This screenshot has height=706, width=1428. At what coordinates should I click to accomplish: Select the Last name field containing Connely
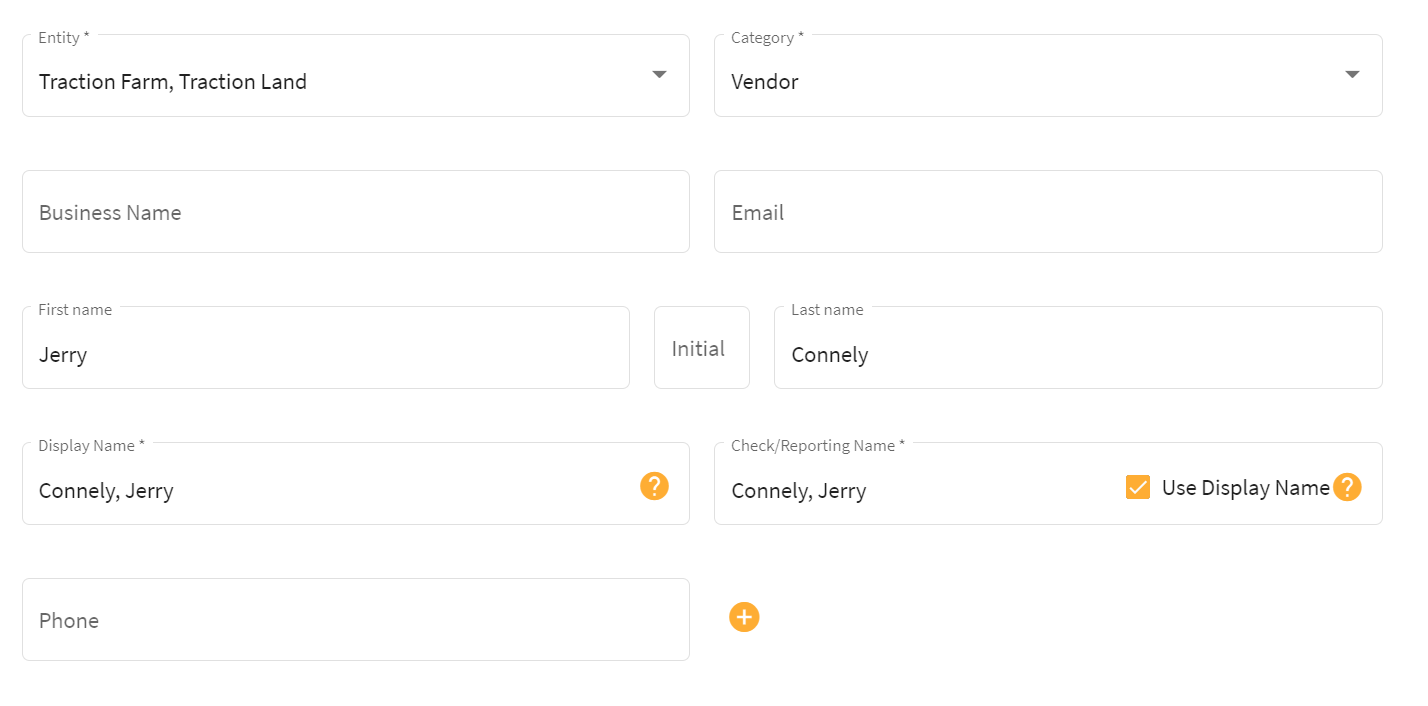1078,348
